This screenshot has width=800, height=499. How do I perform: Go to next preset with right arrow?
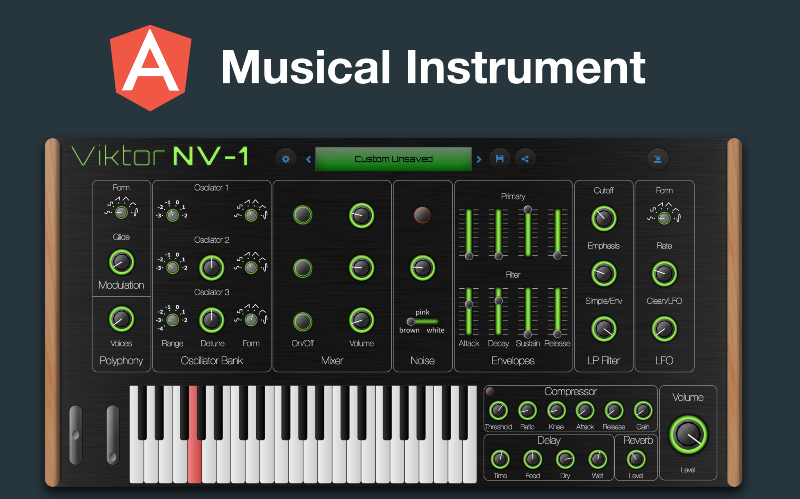pos(479,159)
